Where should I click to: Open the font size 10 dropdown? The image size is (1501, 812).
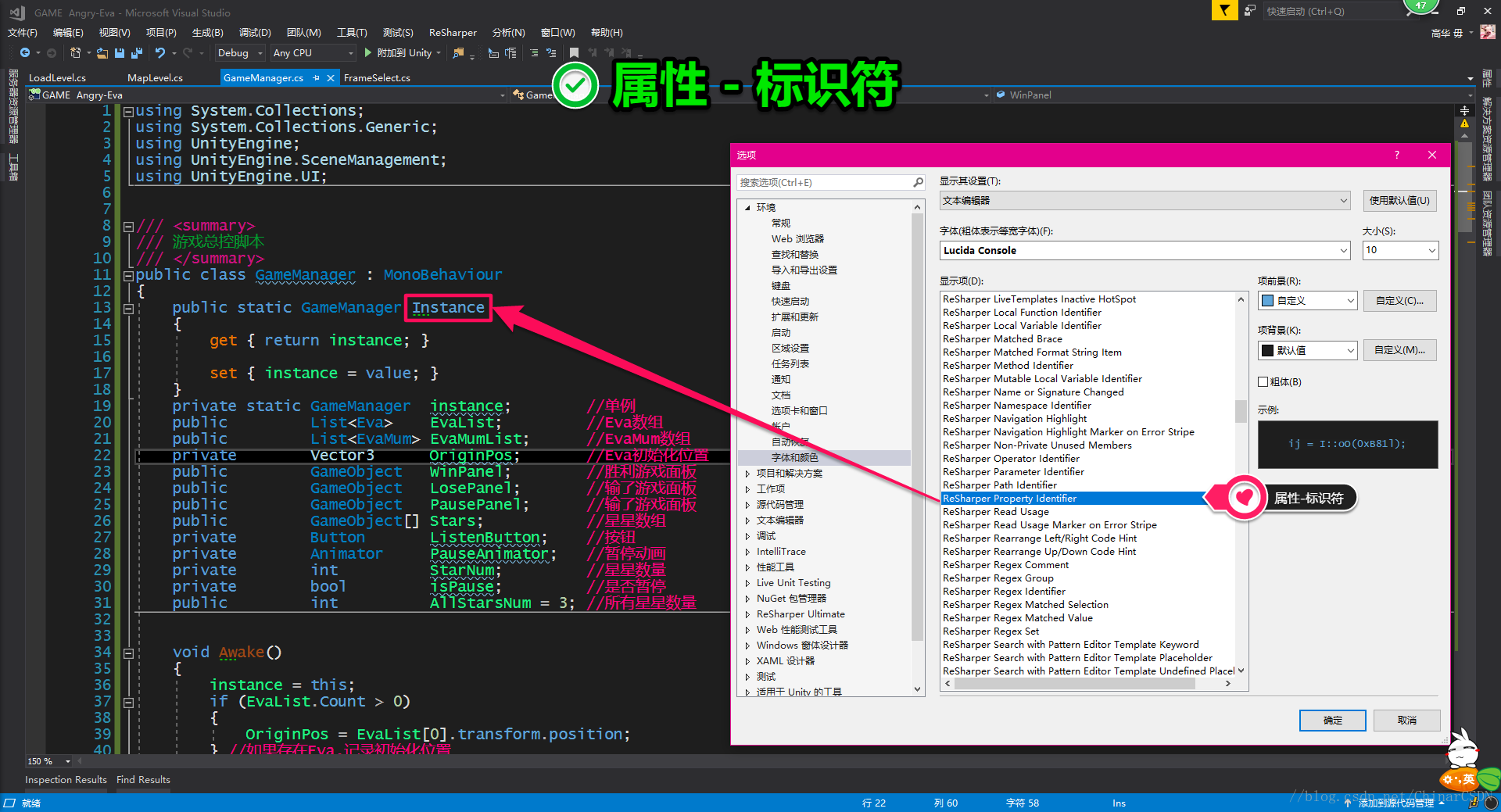(1400, 250)
